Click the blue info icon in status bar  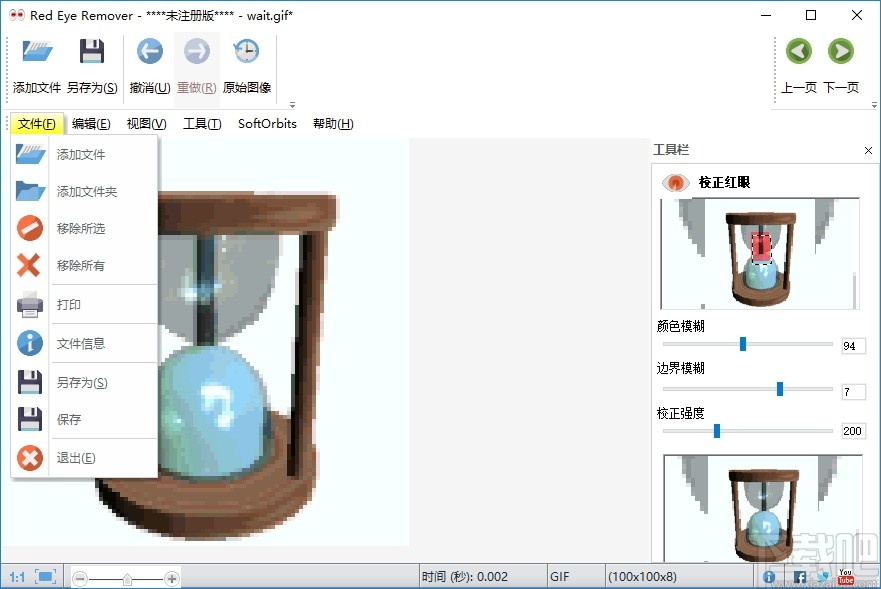[x=768, y=577]
